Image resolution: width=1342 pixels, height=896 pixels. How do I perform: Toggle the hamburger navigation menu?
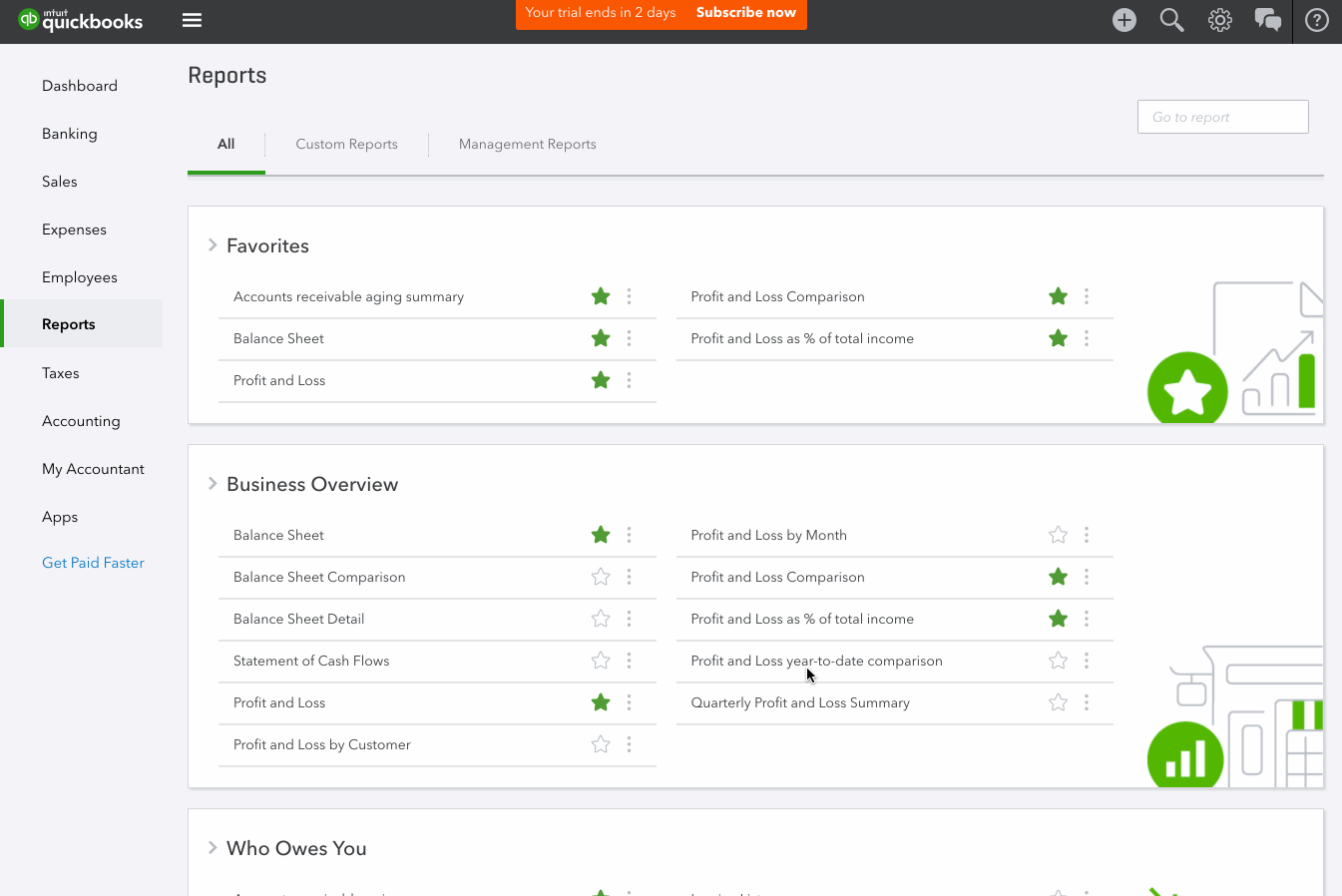point(193,20)
